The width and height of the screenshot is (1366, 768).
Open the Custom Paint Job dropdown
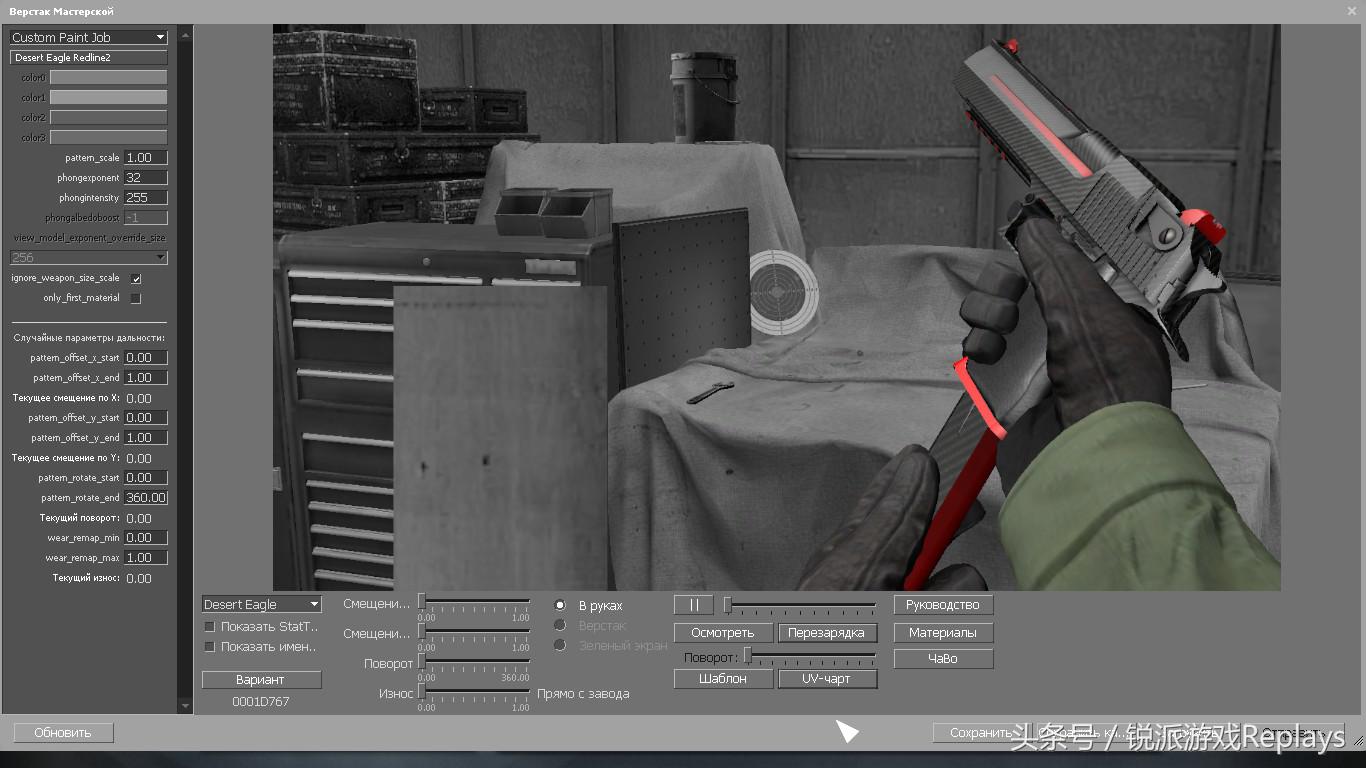tap(88, 37)
